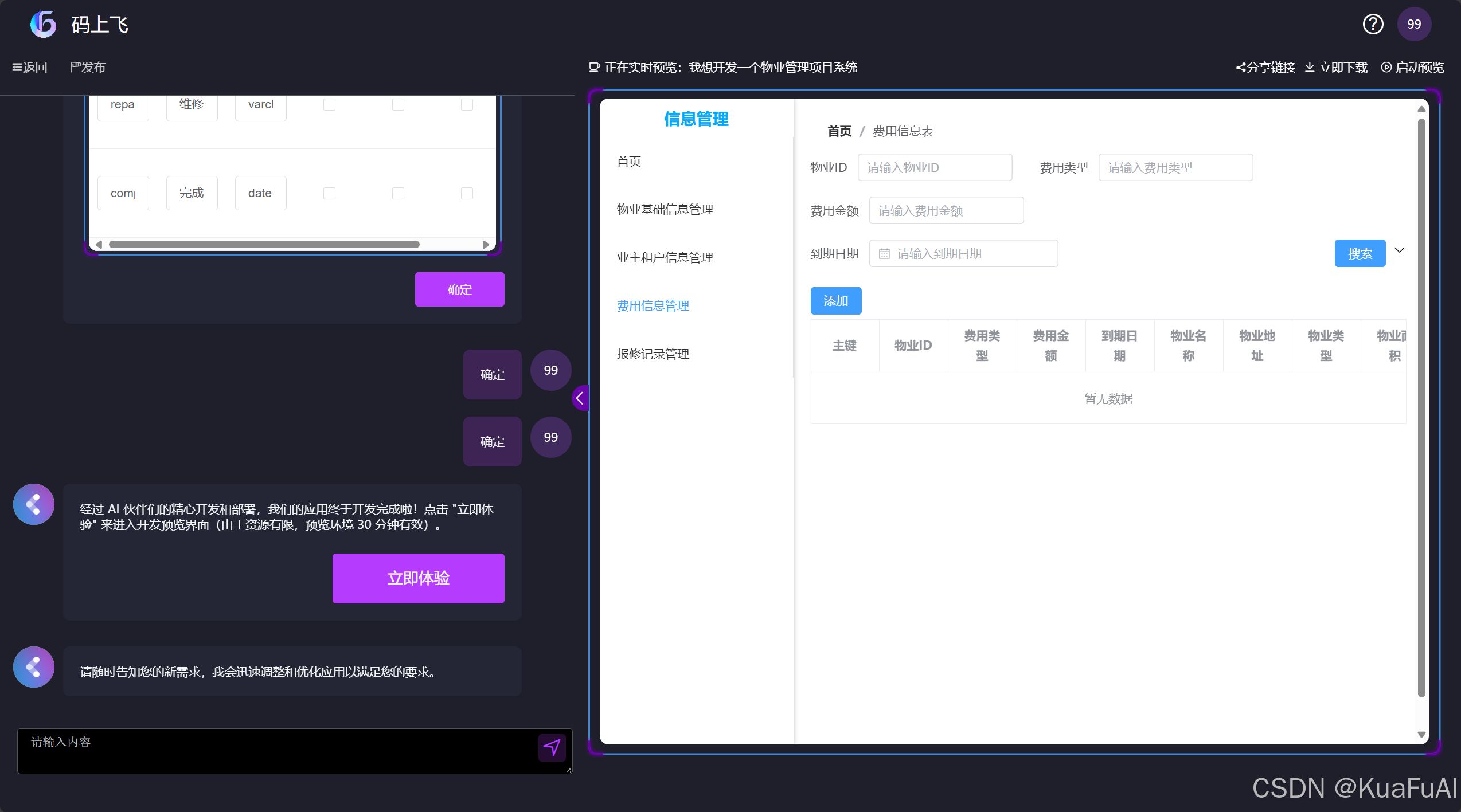
Task: Click the AI assistant avatar icon
Action: point(33,504)
